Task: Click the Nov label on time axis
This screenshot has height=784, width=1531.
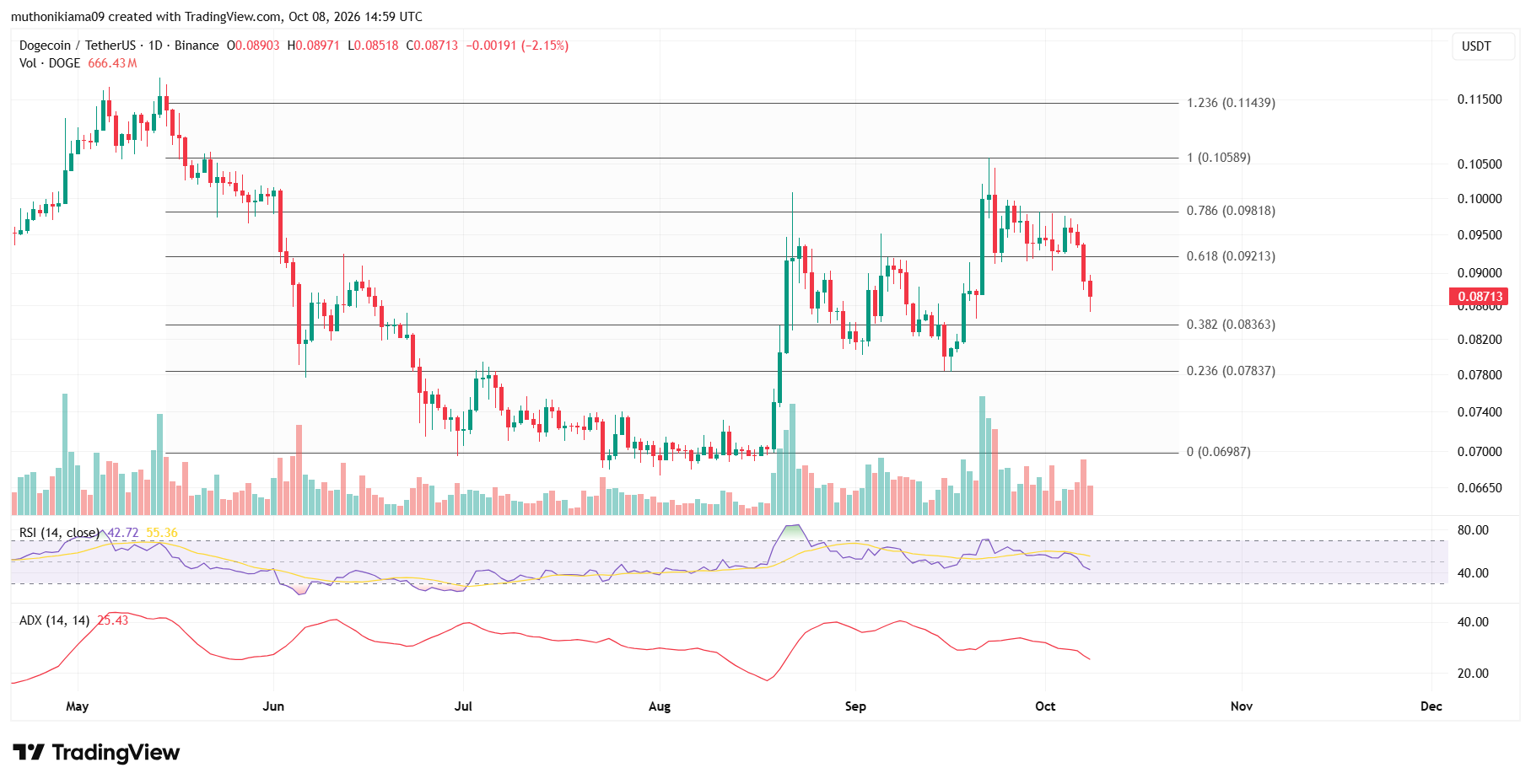Action: [x=1242, y=706]
